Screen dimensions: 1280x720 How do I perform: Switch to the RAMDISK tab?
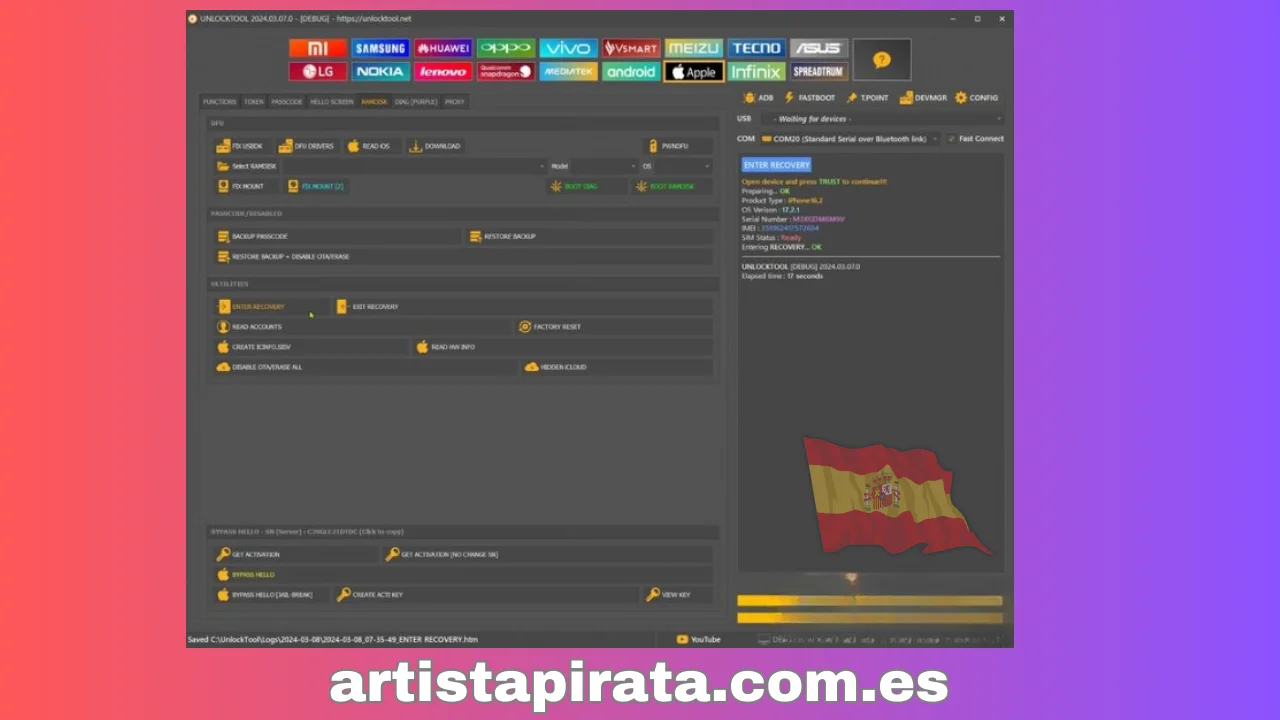click(x=374, y=101)
